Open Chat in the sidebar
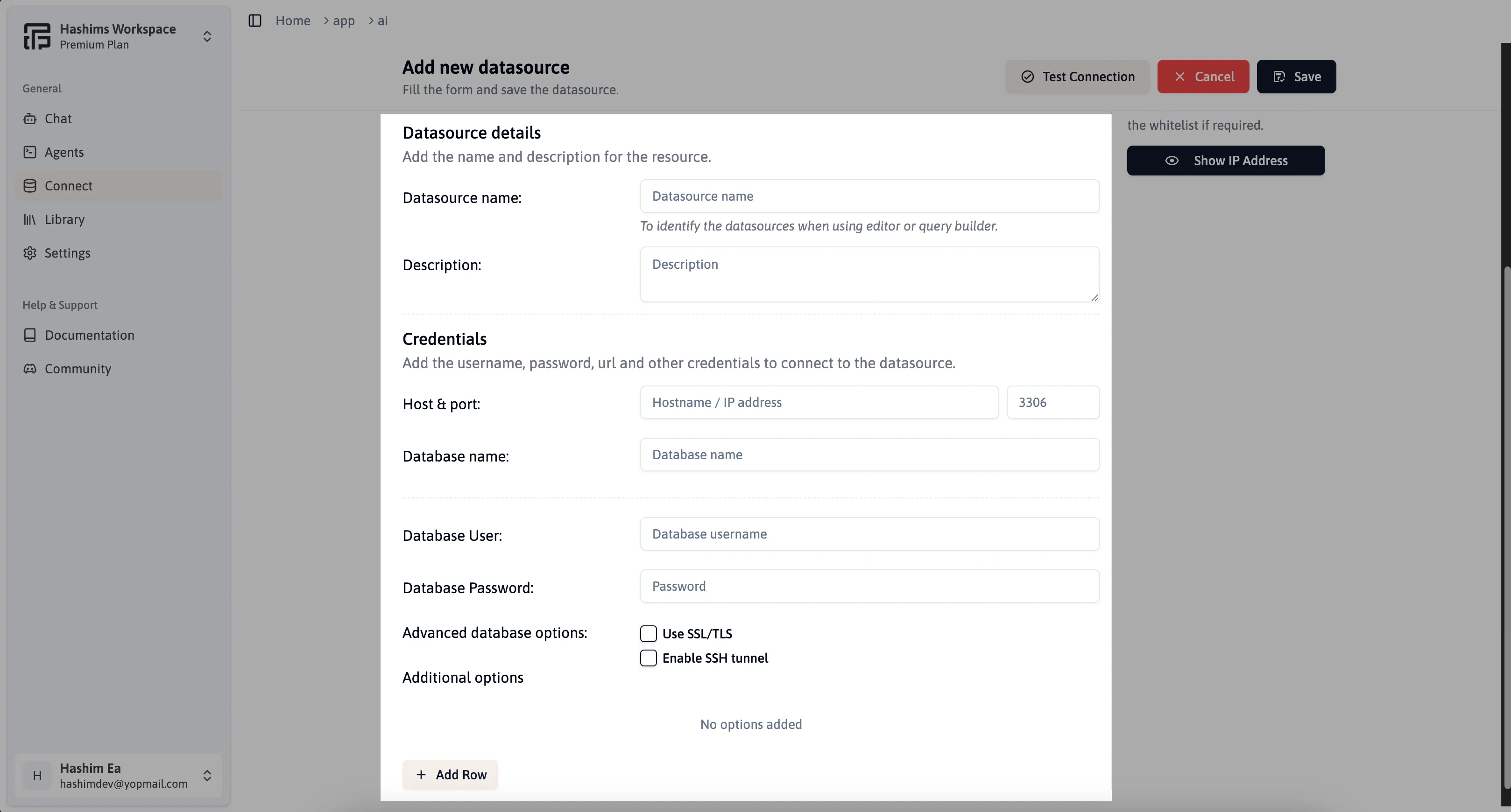 click(119, 119)
